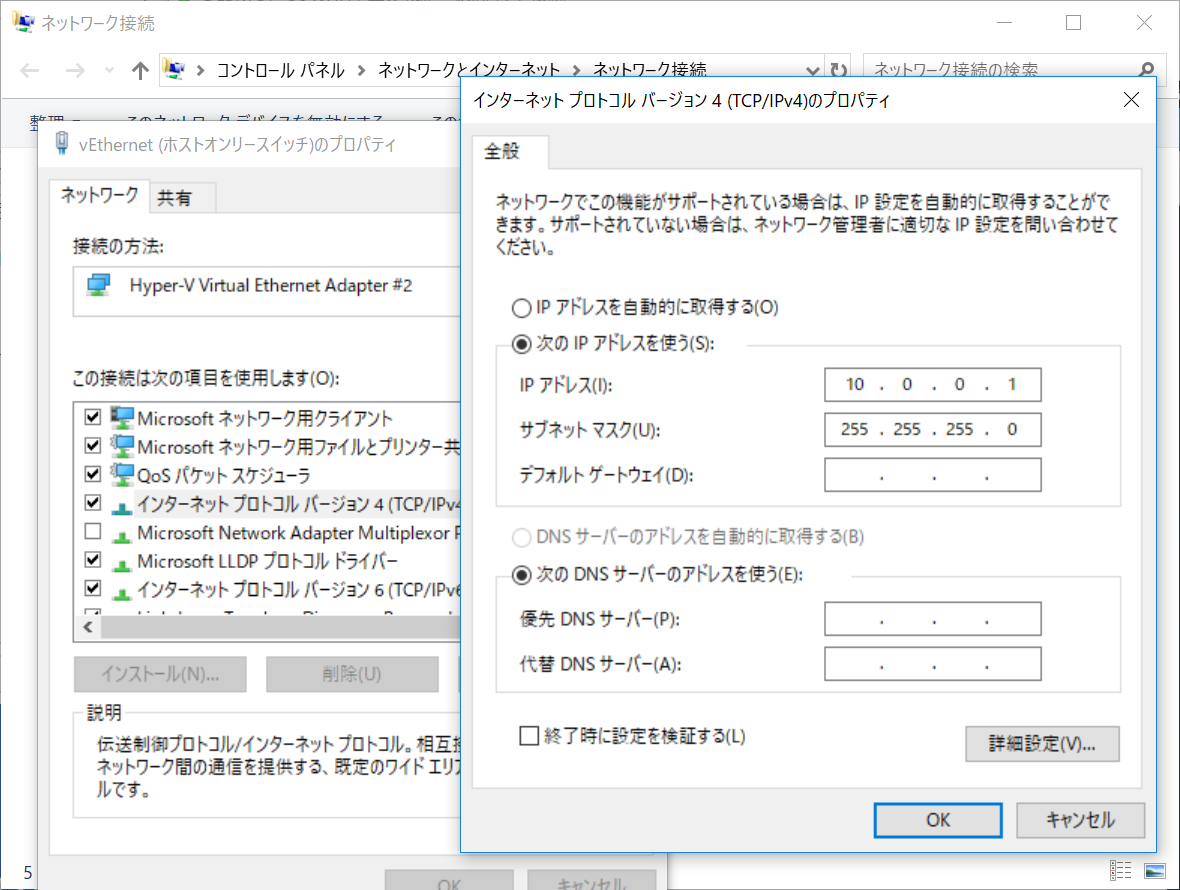Click the search magnifier icon
The height and width of the screenshot is (890, 1180).
[x=1146, y=70]
